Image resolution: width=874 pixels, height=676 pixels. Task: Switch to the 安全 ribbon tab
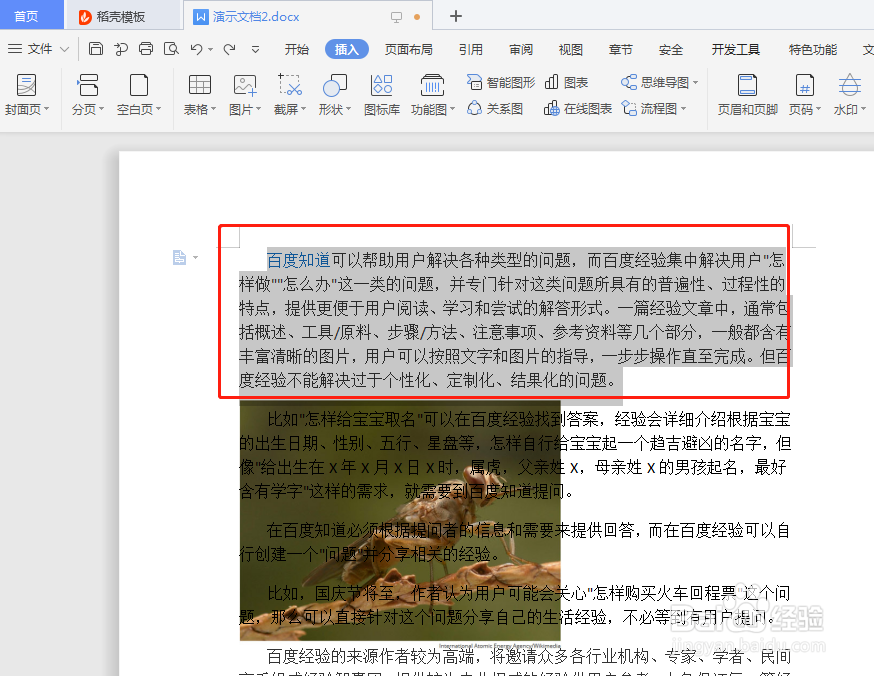[x=671, y=50]
